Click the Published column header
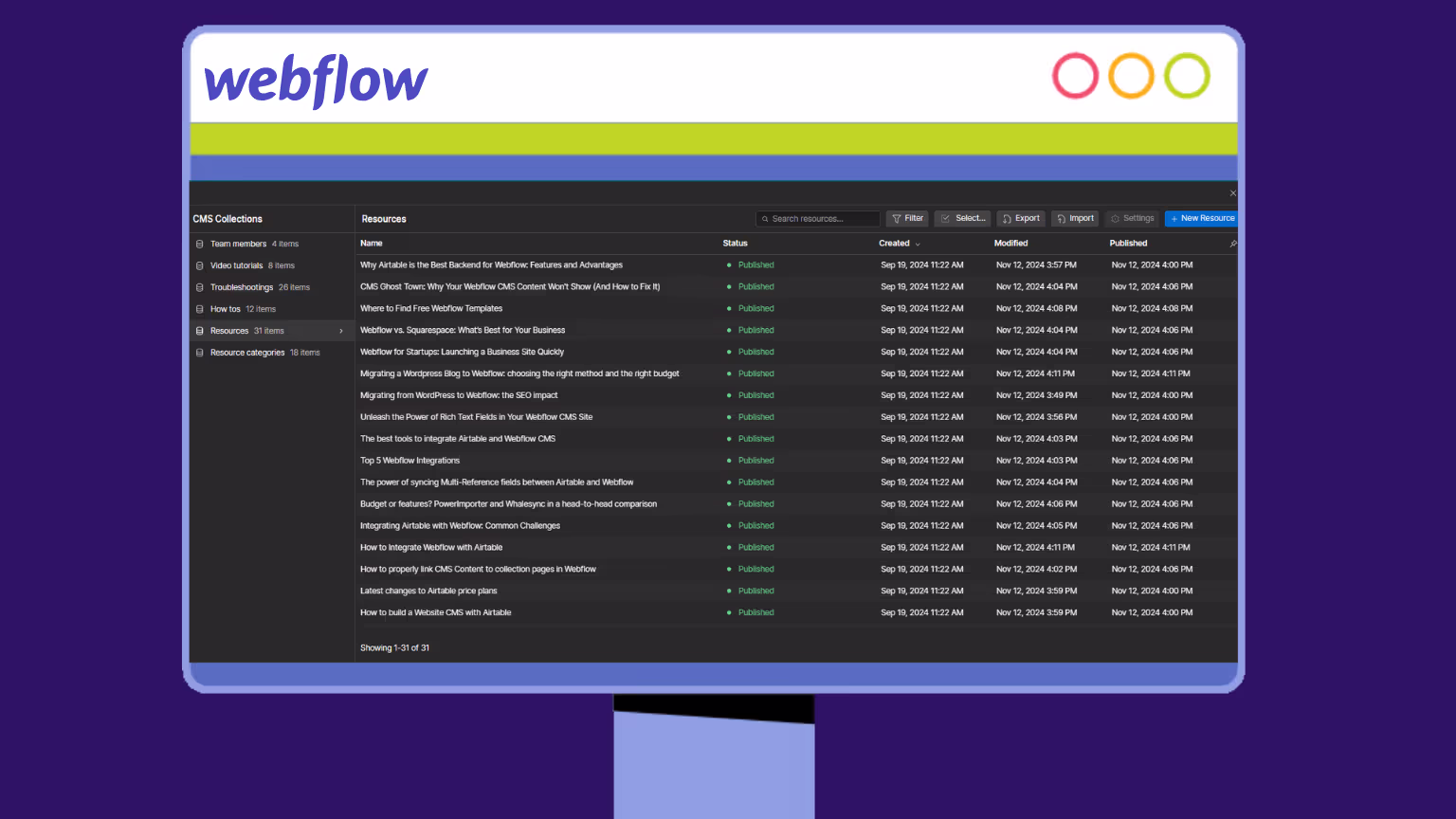 (x=1128, y=244)
